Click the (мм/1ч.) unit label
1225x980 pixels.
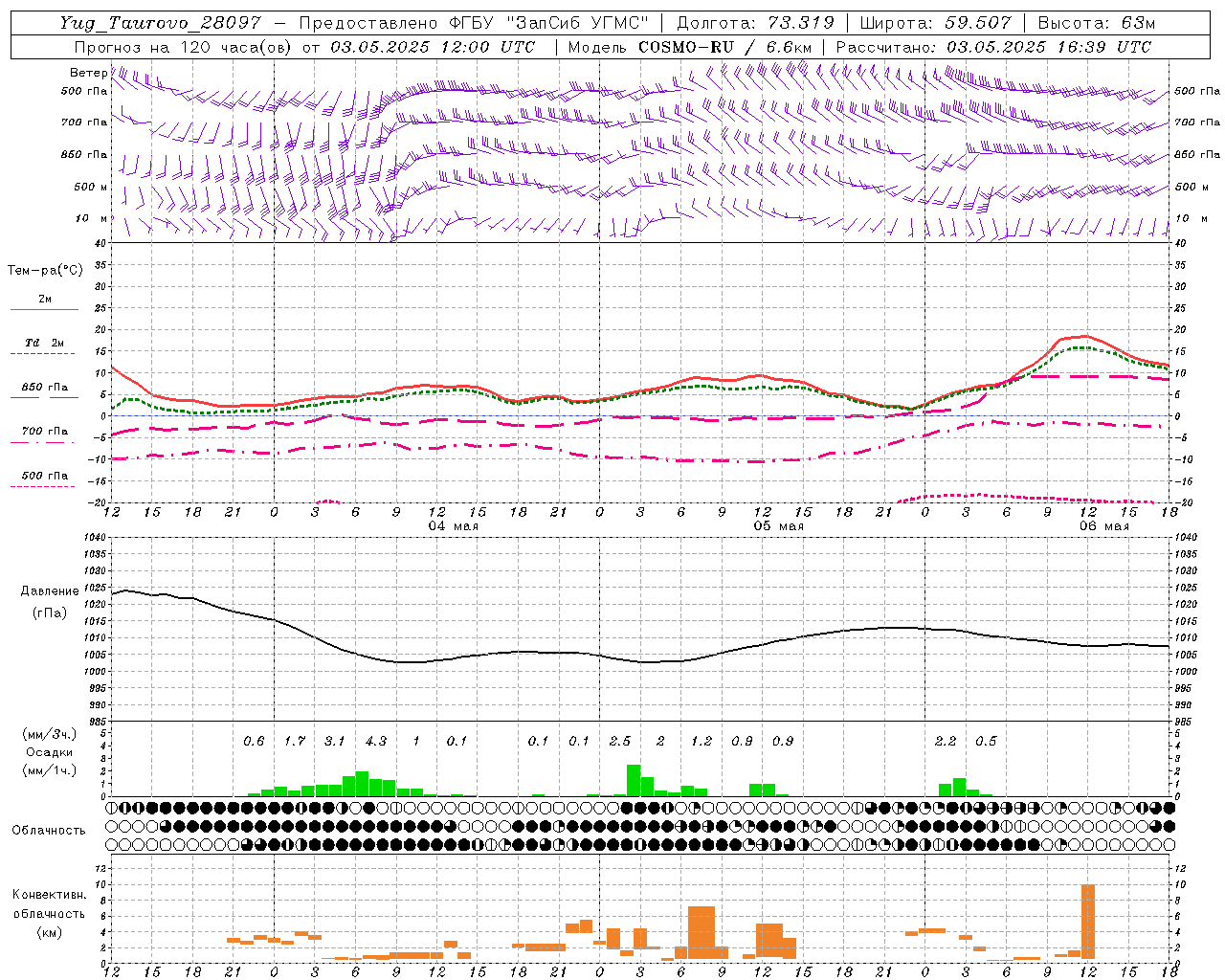(49, 770)
